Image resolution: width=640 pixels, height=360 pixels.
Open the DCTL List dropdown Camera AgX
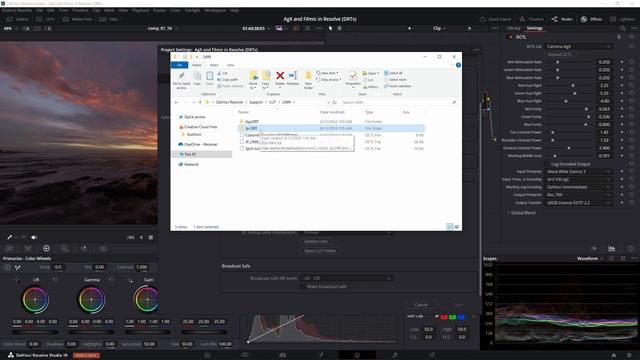(578, 47)
